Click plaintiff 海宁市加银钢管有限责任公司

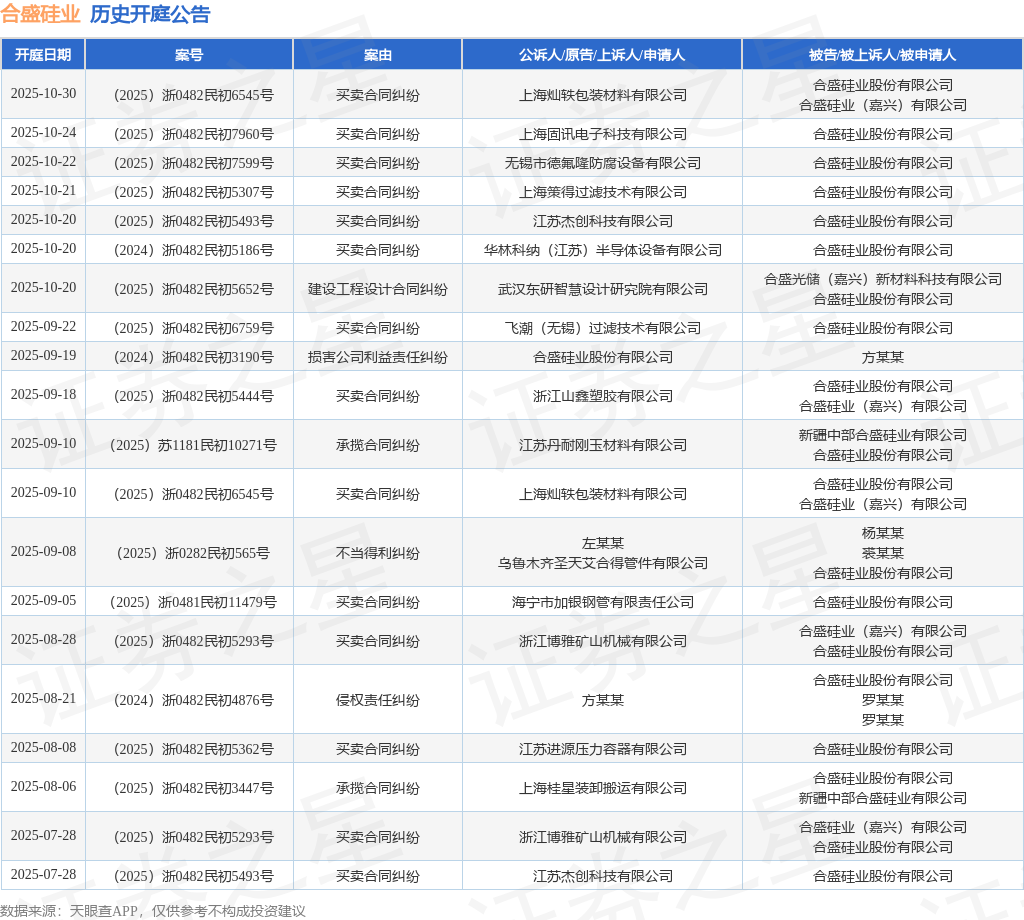(602, 602)
